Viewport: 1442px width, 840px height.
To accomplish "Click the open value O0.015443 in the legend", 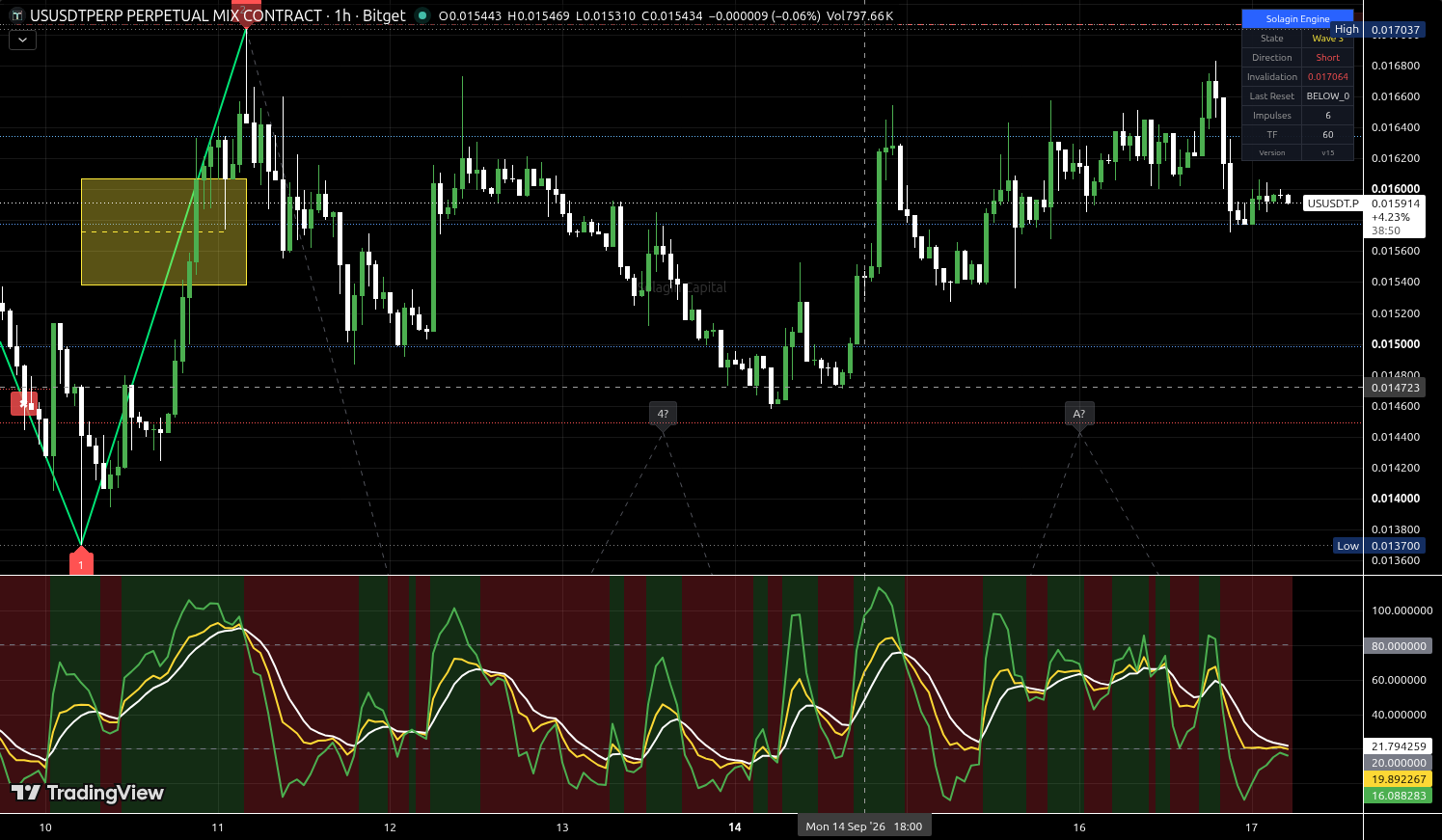I will click(x=470, y=16).
